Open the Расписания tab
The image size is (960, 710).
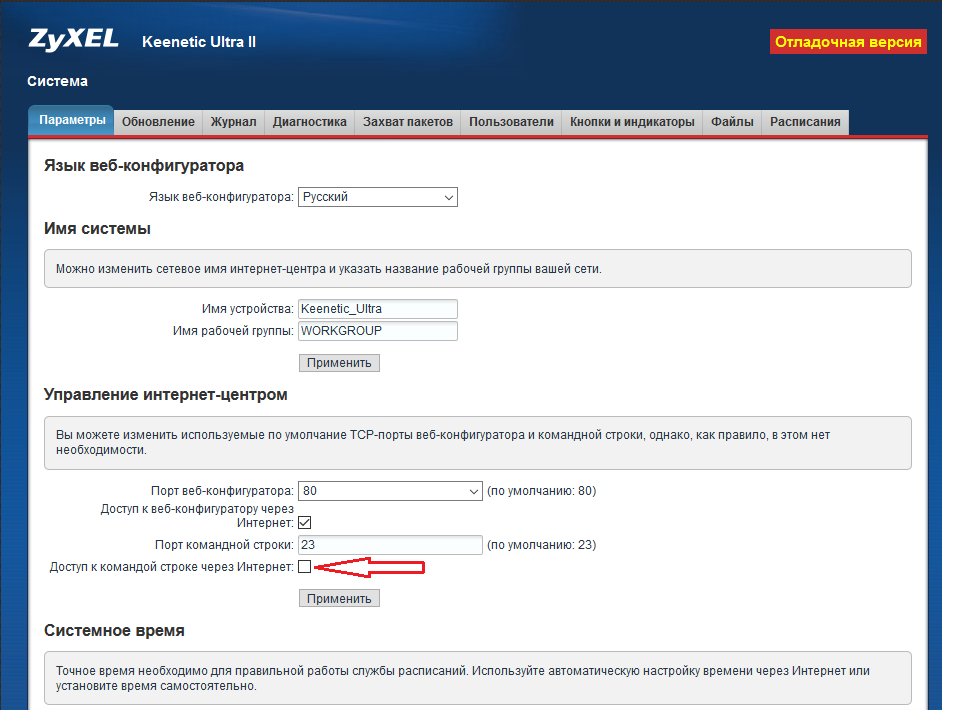pyautogui.click(x=805, y=122)
